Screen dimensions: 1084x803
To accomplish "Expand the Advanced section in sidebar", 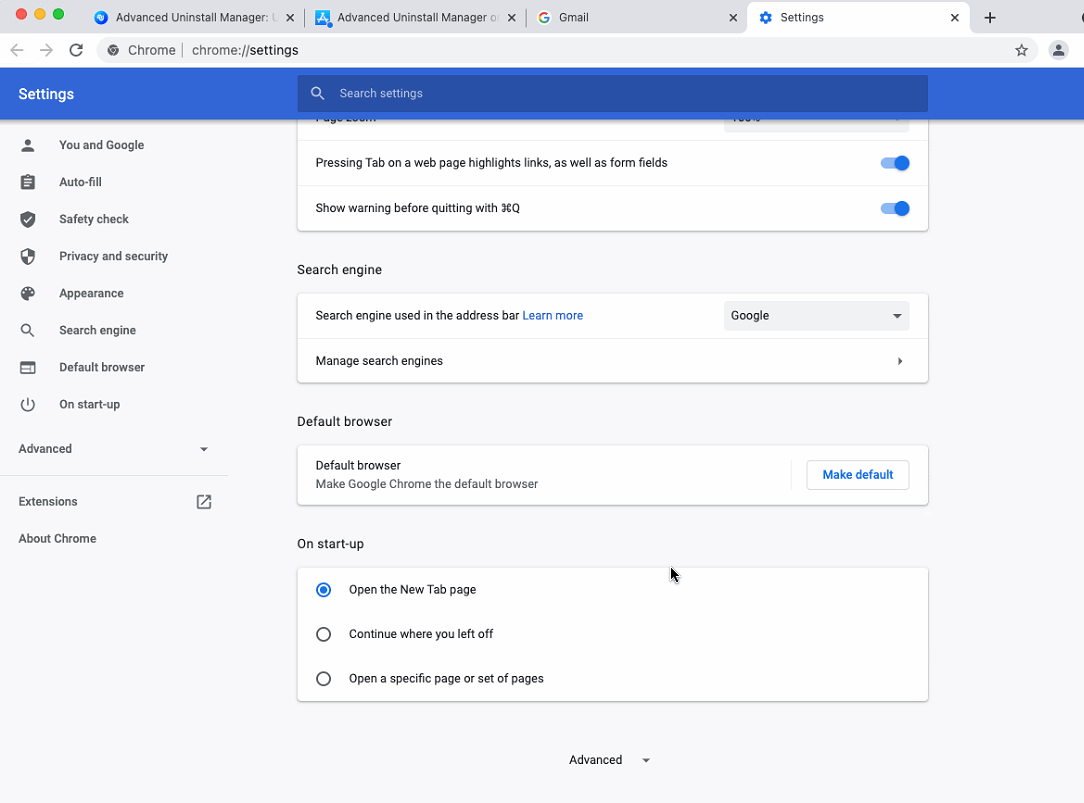I will coord(114,449).
